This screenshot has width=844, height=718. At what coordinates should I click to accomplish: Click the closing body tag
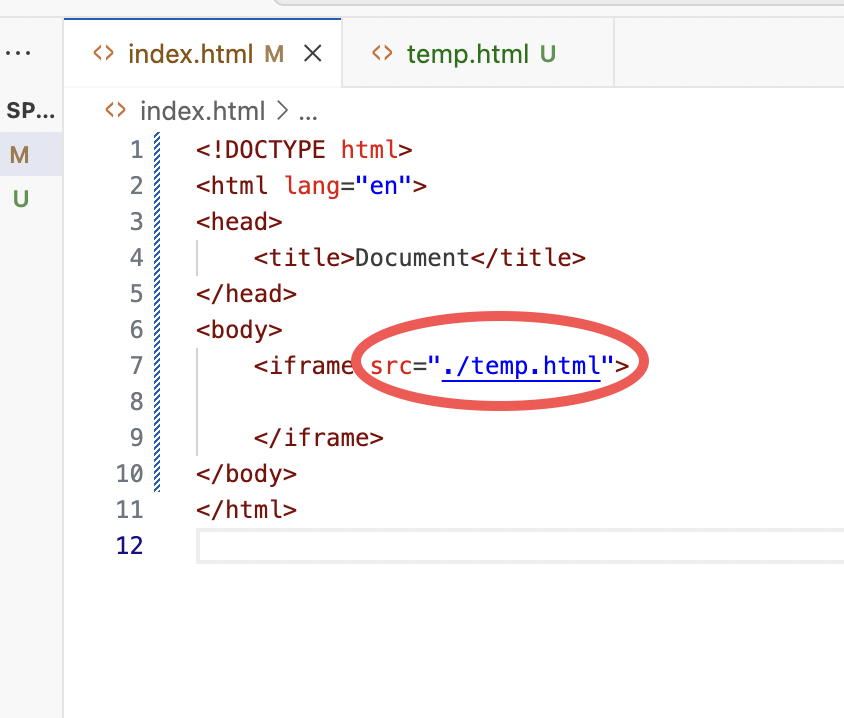point(247,474)
